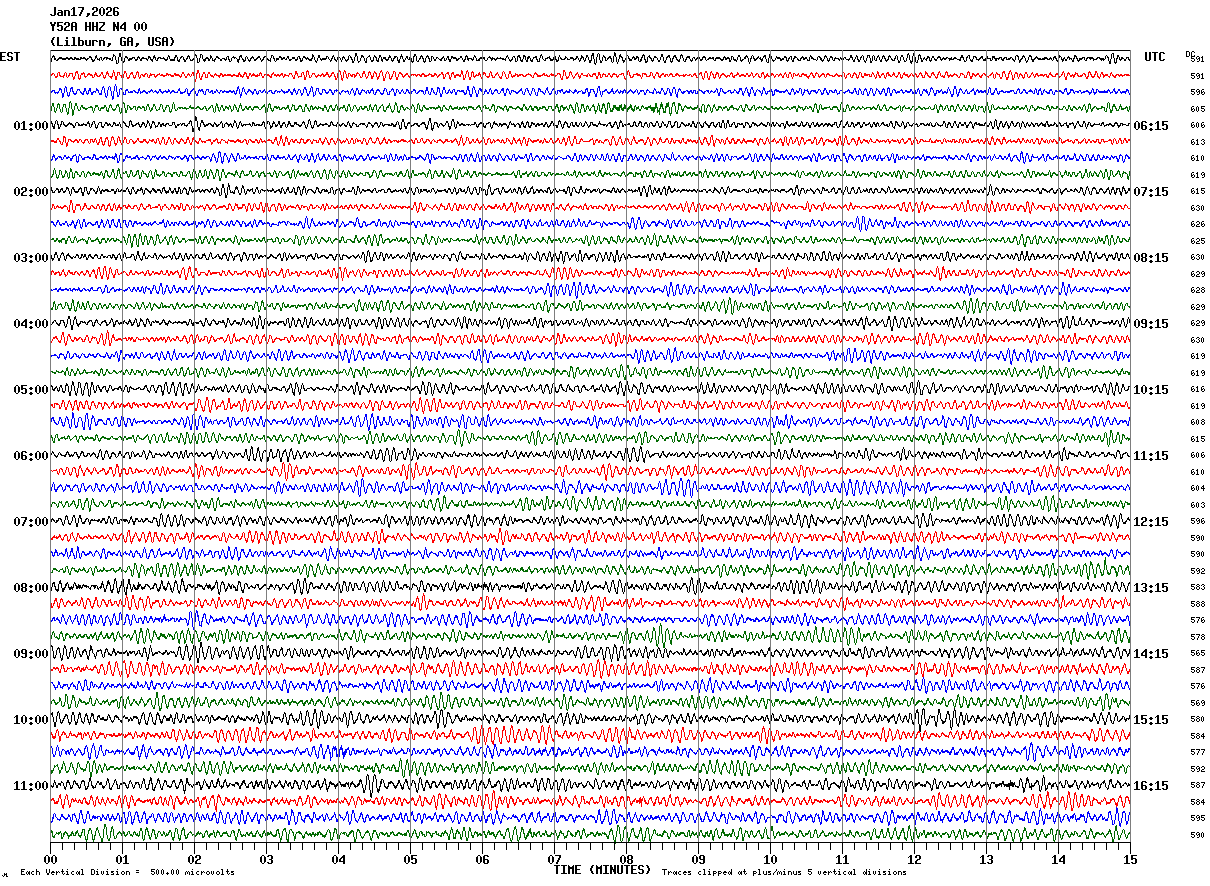Click the DC offset value 625
Viewport: 1210px width, 886px height.
(x=1197, y=241)
